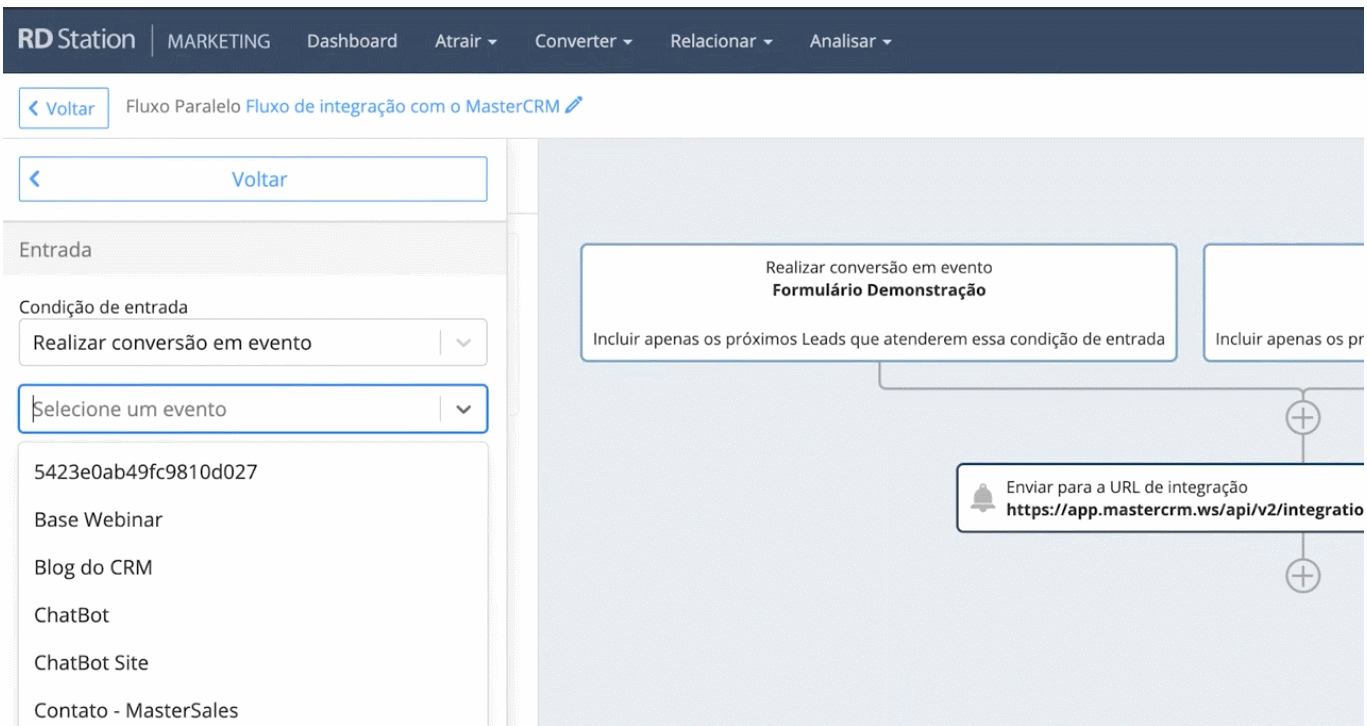Select event 5423e0ab49fc9810d027

click(x=253, y=472)
